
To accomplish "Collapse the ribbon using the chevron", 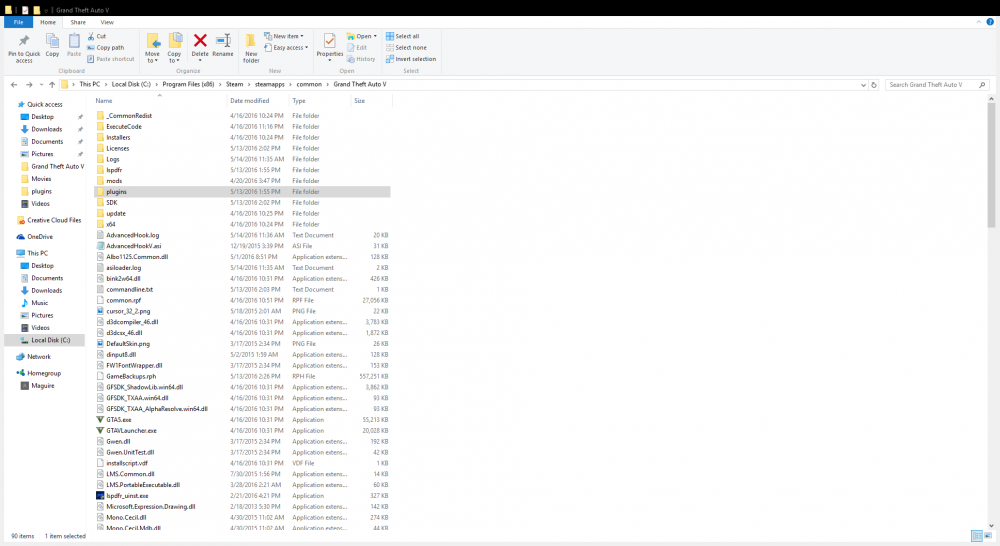I will 979,22.
